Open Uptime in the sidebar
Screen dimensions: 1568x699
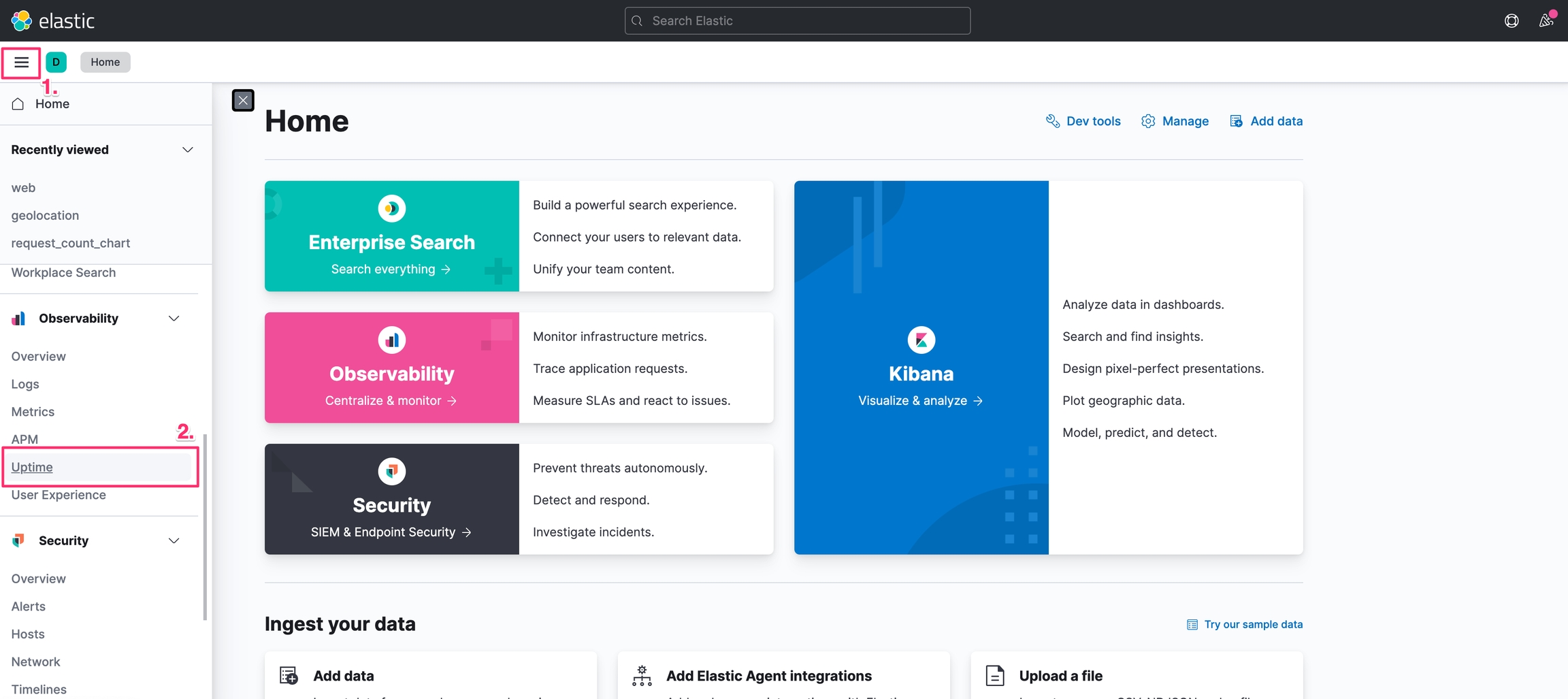point(32,467)
